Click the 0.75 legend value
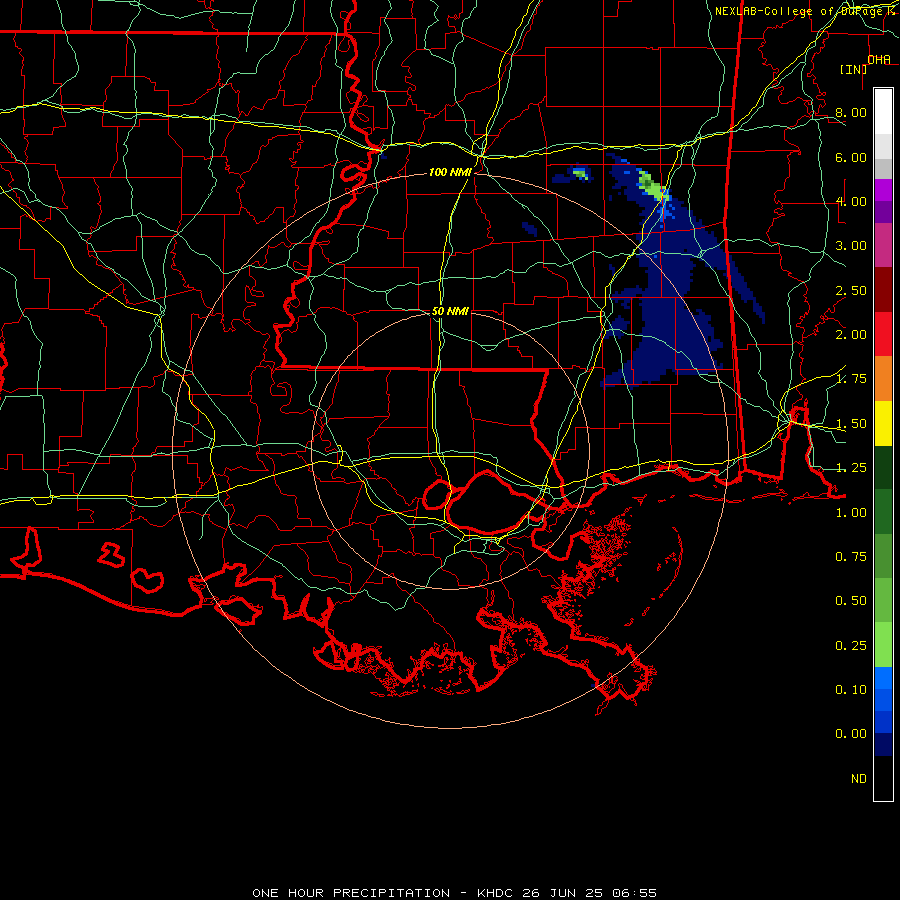The height and width of the screenshot is (900, 900). click(850, 557)
